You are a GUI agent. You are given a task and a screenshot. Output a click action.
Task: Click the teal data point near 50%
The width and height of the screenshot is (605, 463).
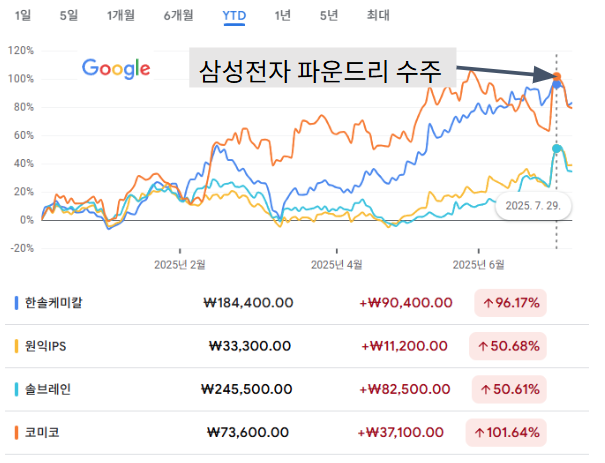coord(556,149)
